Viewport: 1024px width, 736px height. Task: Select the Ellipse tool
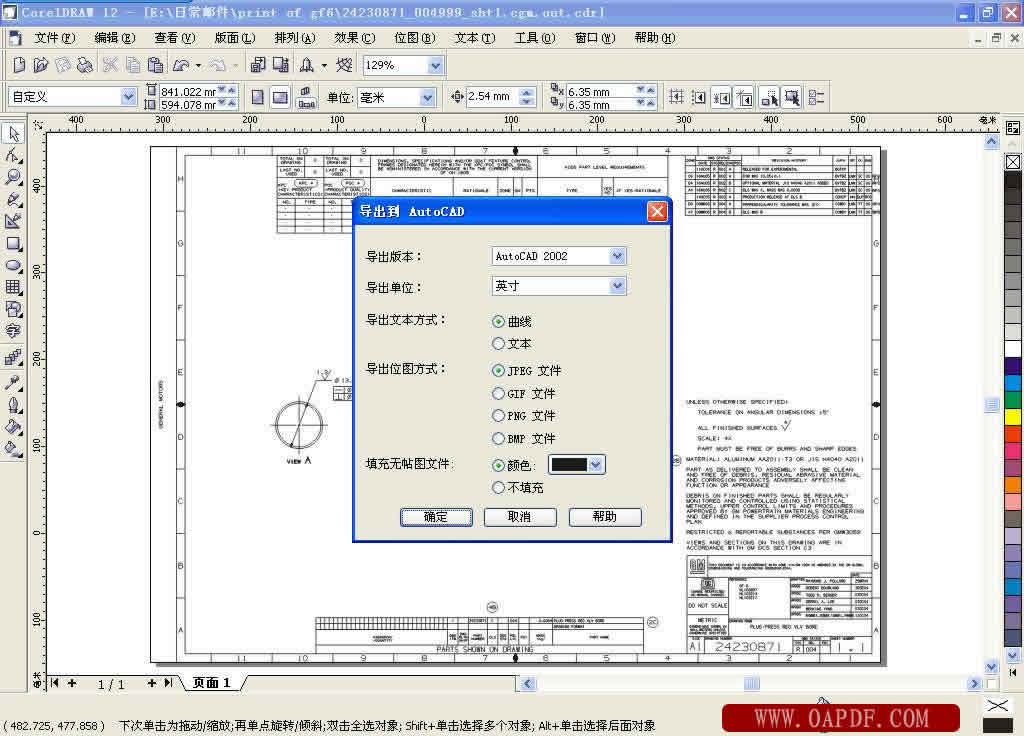coord(13,266)
